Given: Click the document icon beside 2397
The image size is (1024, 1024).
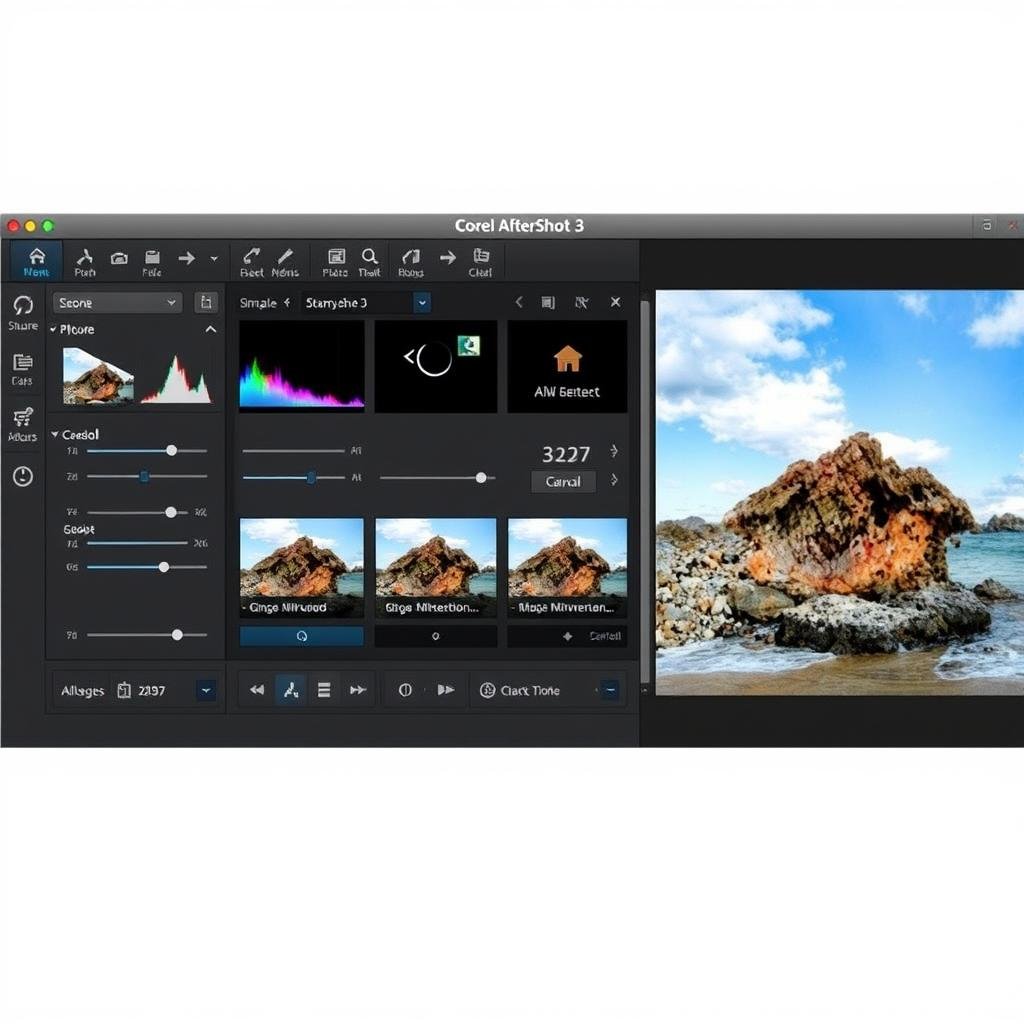Looking at the screenshot, I should (x=124, y=690).
